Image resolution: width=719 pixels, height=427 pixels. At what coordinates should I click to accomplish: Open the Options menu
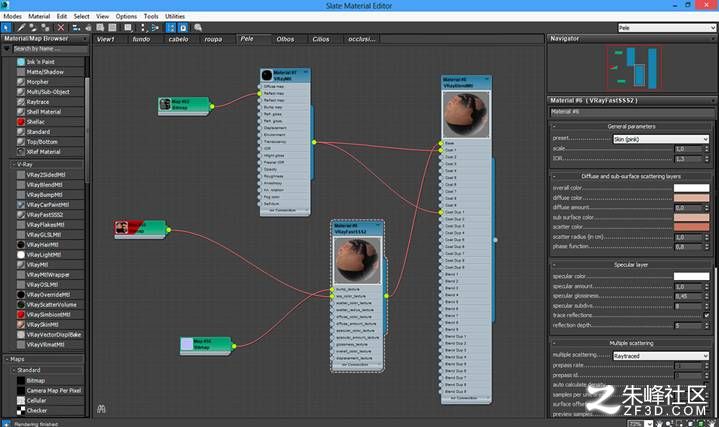coord(126,16)
